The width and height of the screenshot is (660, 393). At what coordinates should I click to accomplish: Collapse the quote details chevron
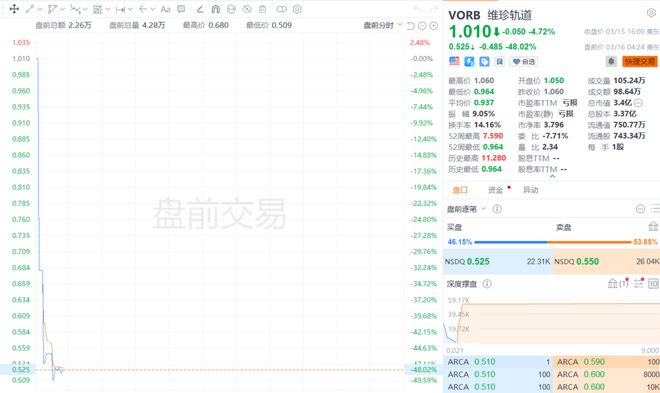click(552, 177)
